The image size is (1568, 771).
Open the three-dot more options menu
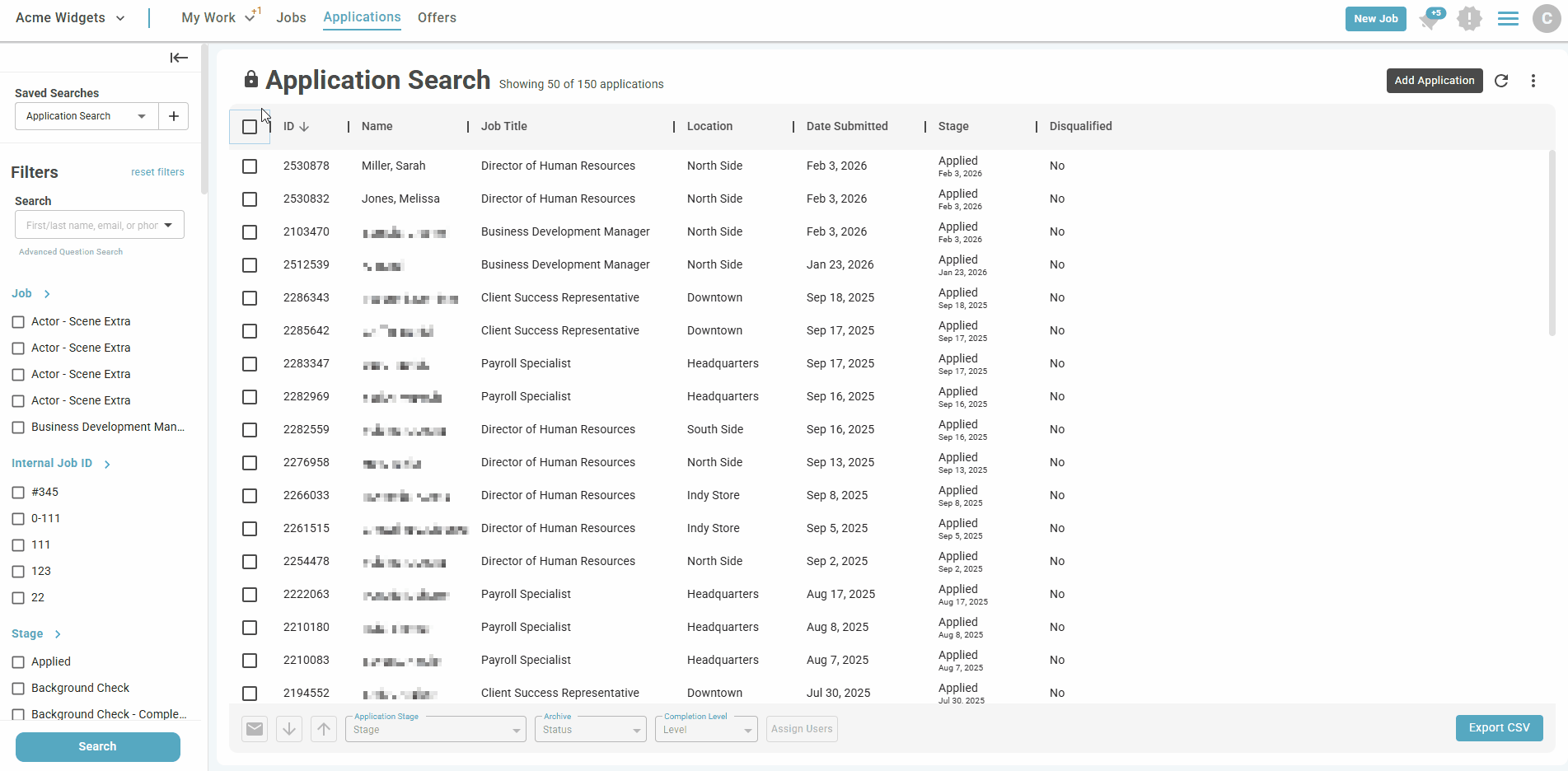click(1533, 81)
